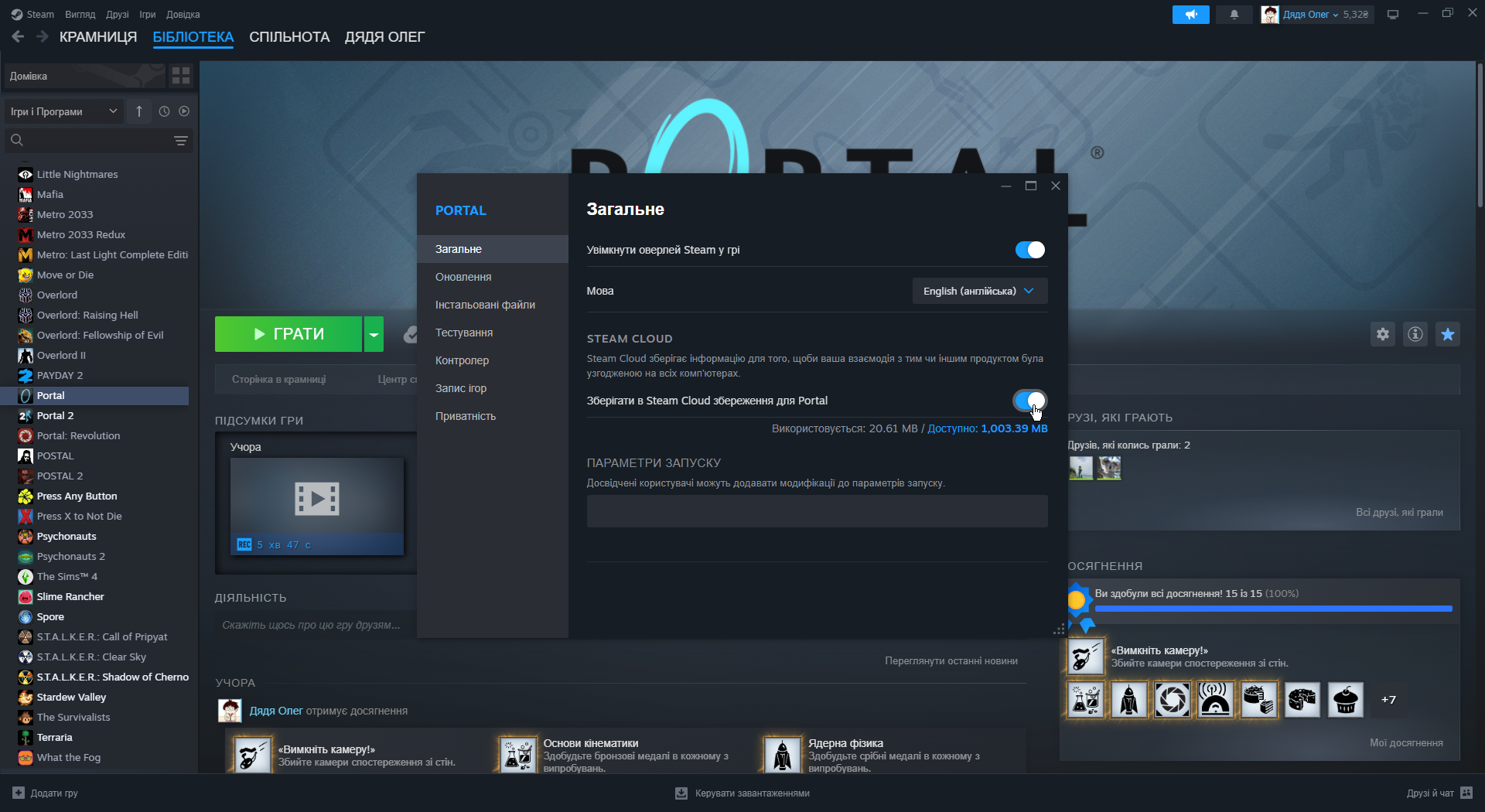Click the Домівка library home button
Viewport: 1485px width, 812px height.
[x=84, y=76]
